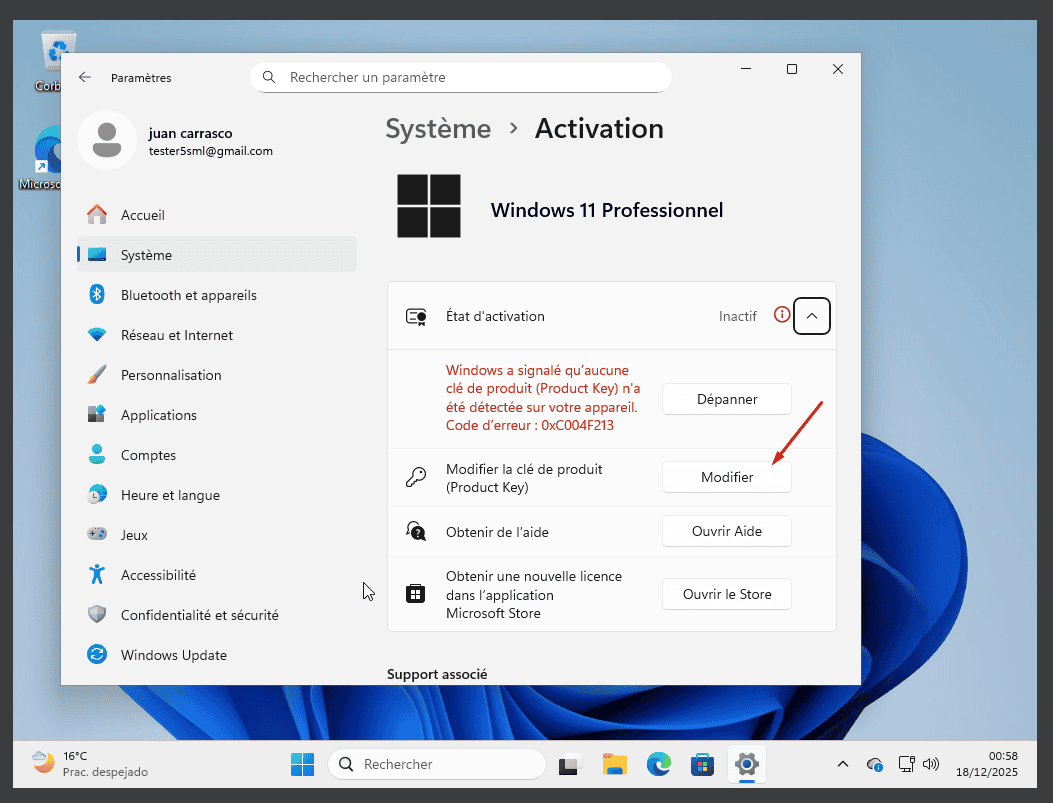The height and width of the screenshot is (803, 1053).
Task: Collapse the État d'activation section
Action: (812, 316)
